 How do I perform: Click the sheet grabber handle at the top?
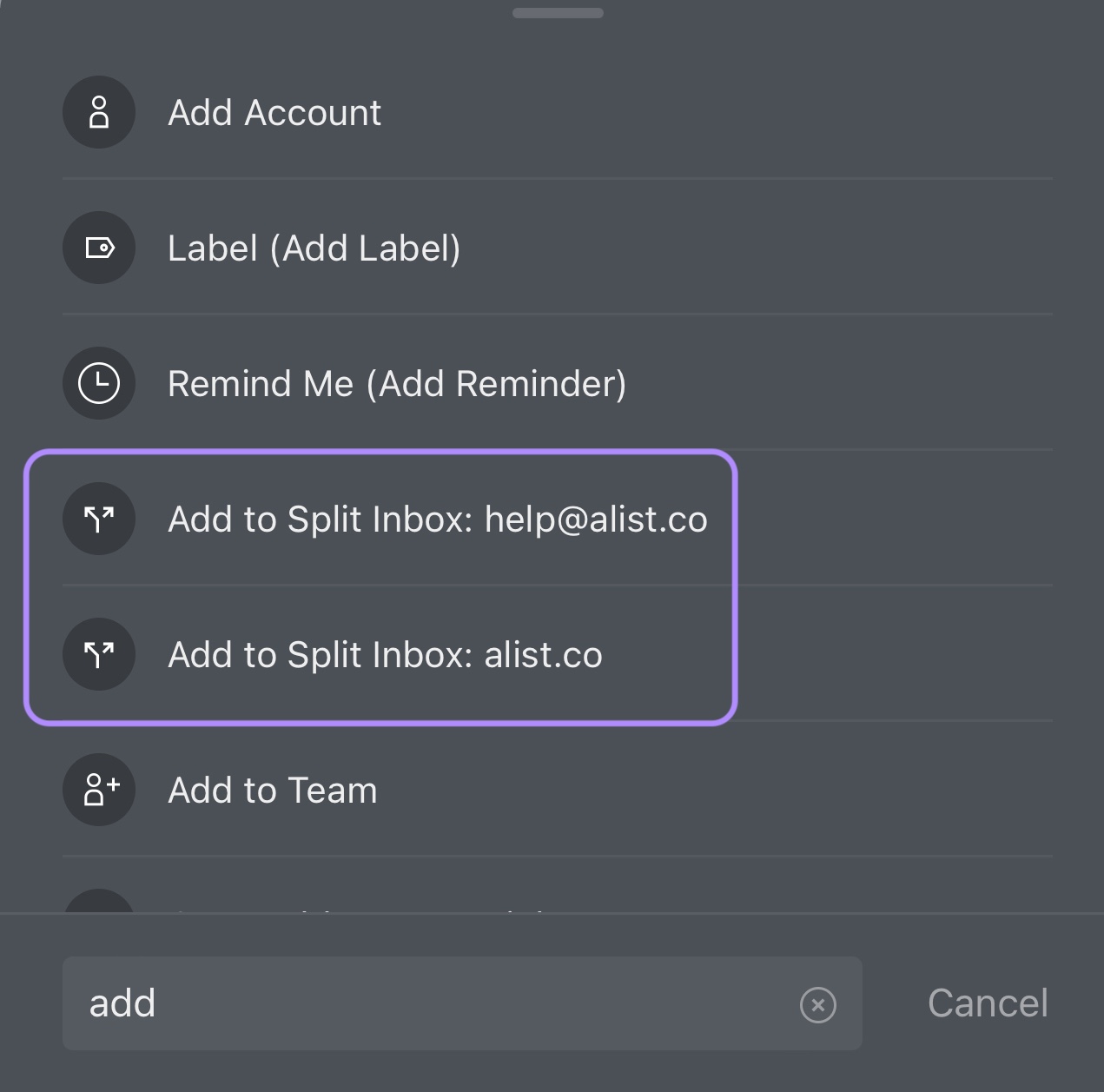pyautogui.click(x=558, y=13)
